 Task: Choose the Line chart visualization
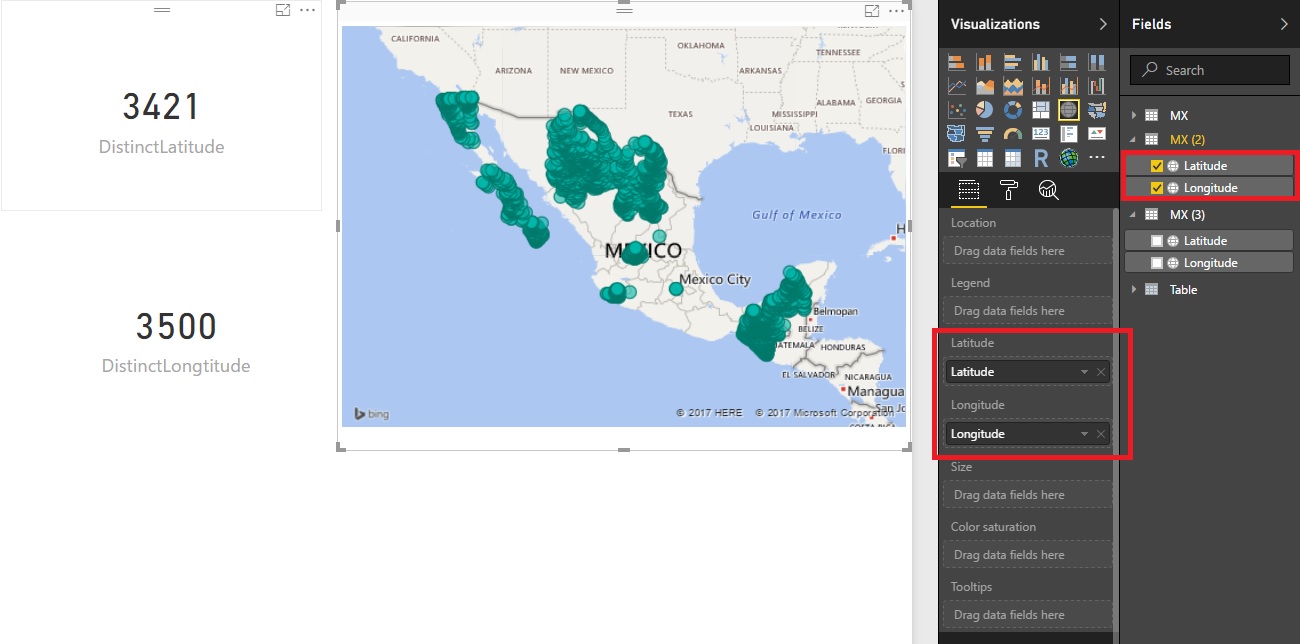pos(956,86)
